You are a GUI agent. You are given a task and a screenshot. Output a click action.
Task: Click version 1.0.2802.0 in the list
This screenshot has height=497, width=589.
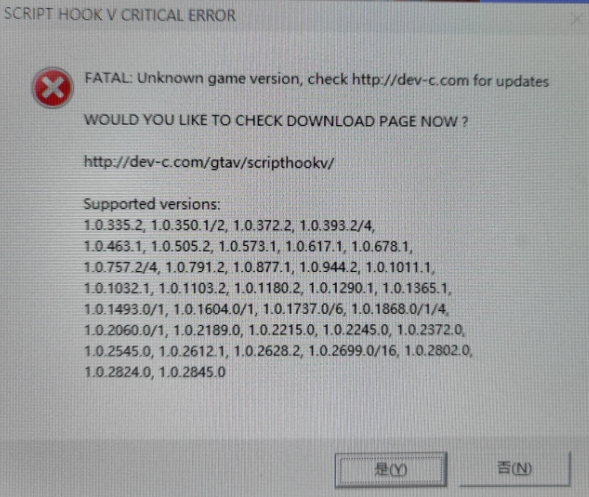tap(438, 350)
